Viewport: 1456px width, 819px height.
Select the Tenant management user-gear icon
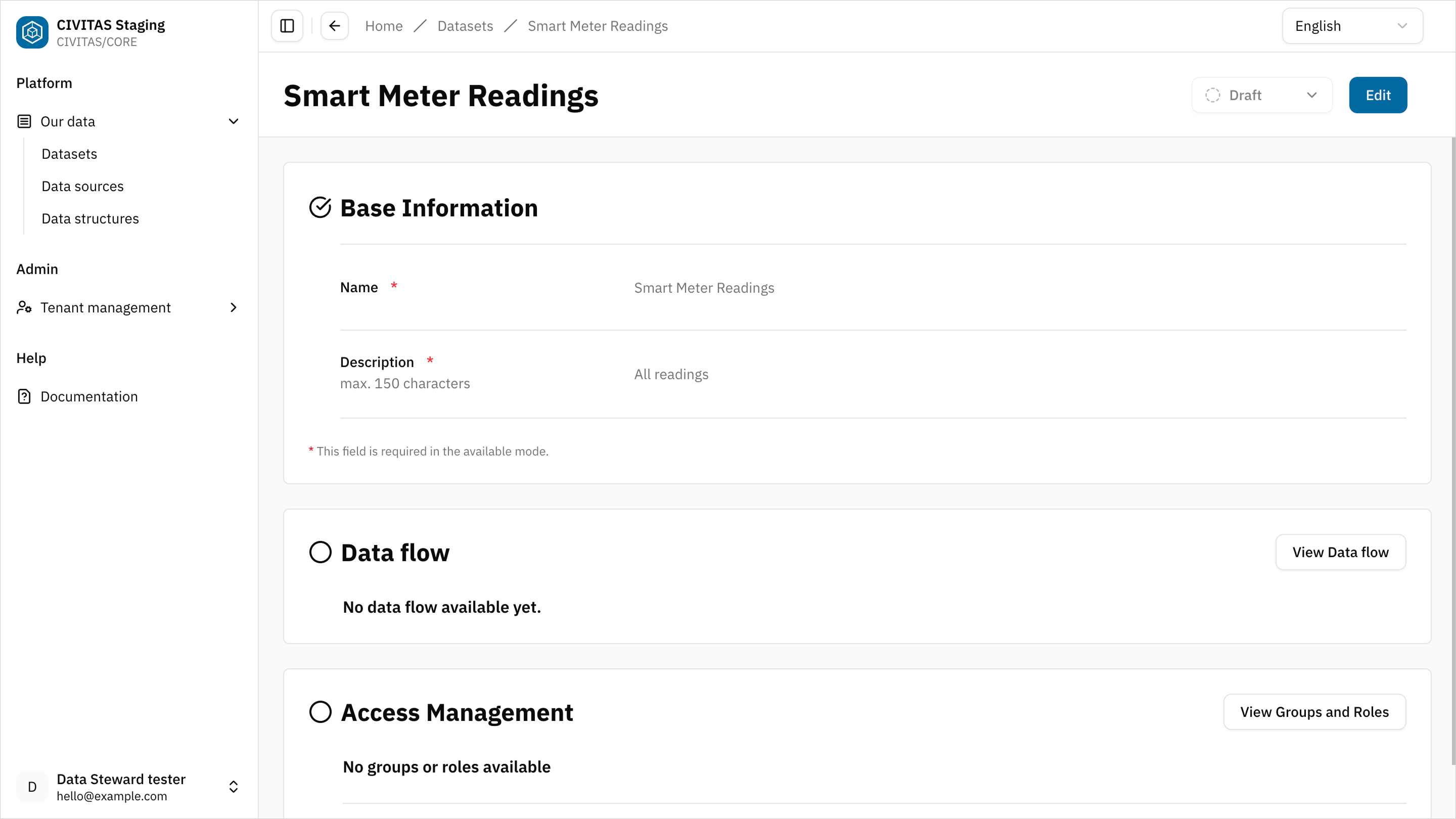[24, 307]
